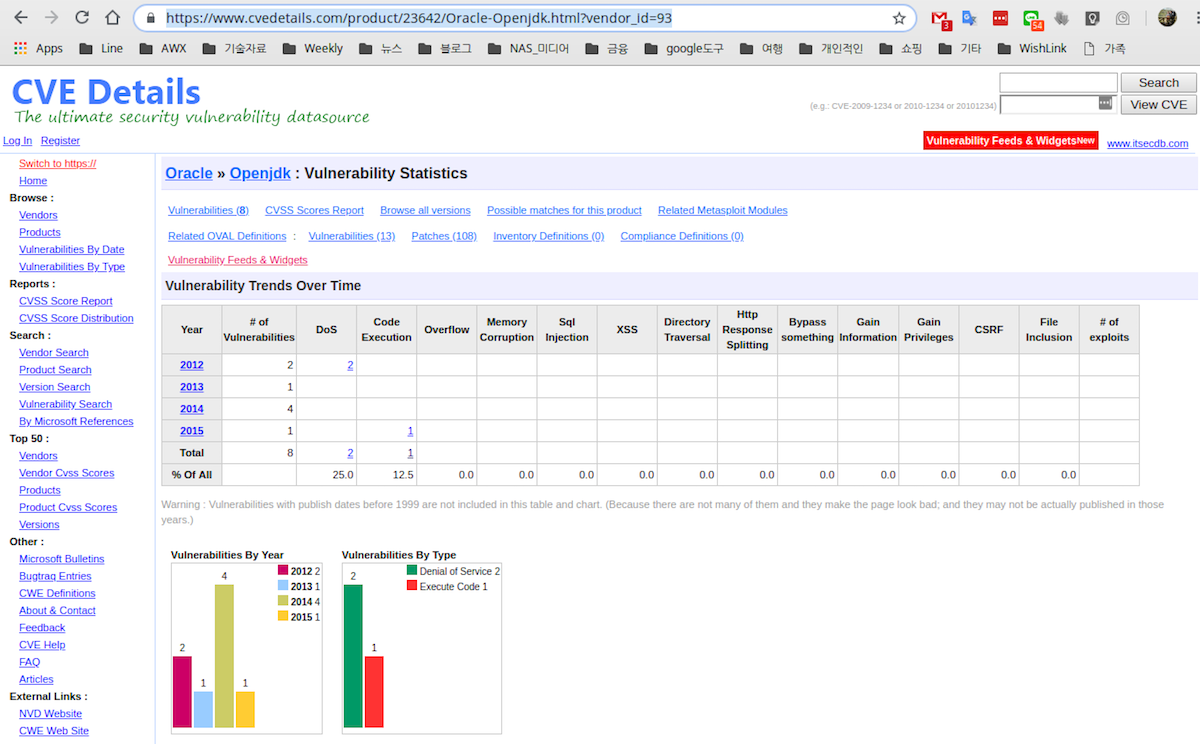
Task: Open the LINE extension icon
Action: (x=1032, y=18)
